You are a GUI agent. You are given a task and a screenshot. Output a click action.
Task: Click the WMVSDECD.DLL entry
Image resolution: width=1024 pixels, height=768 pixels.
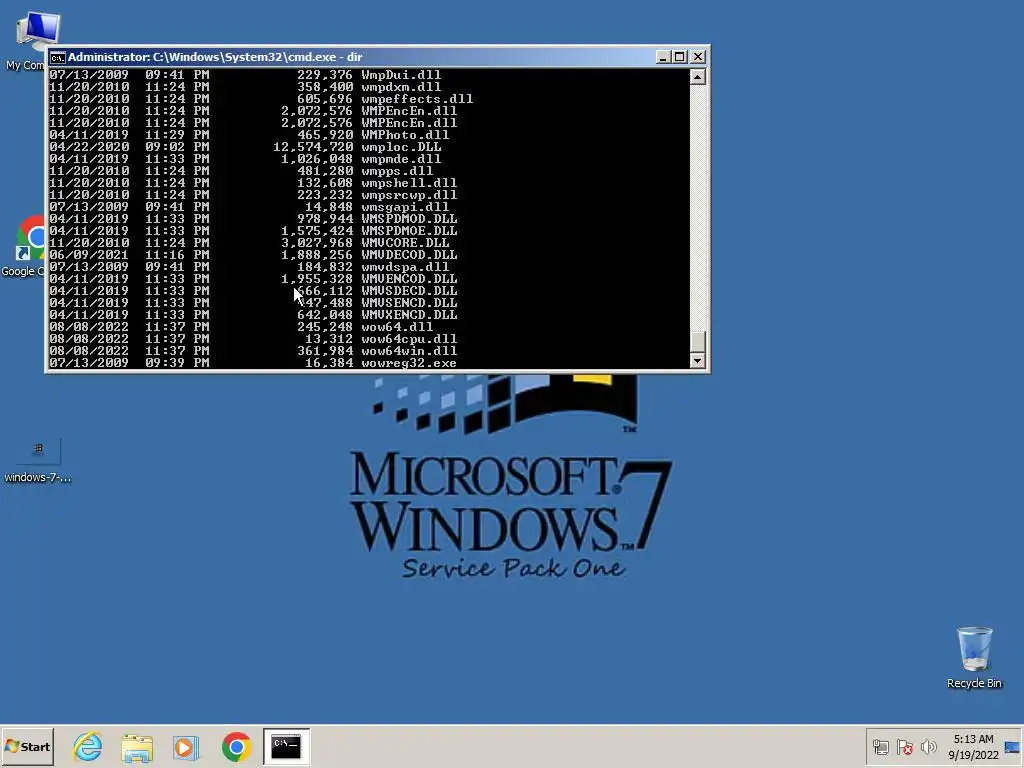click(x=409, y=291)
